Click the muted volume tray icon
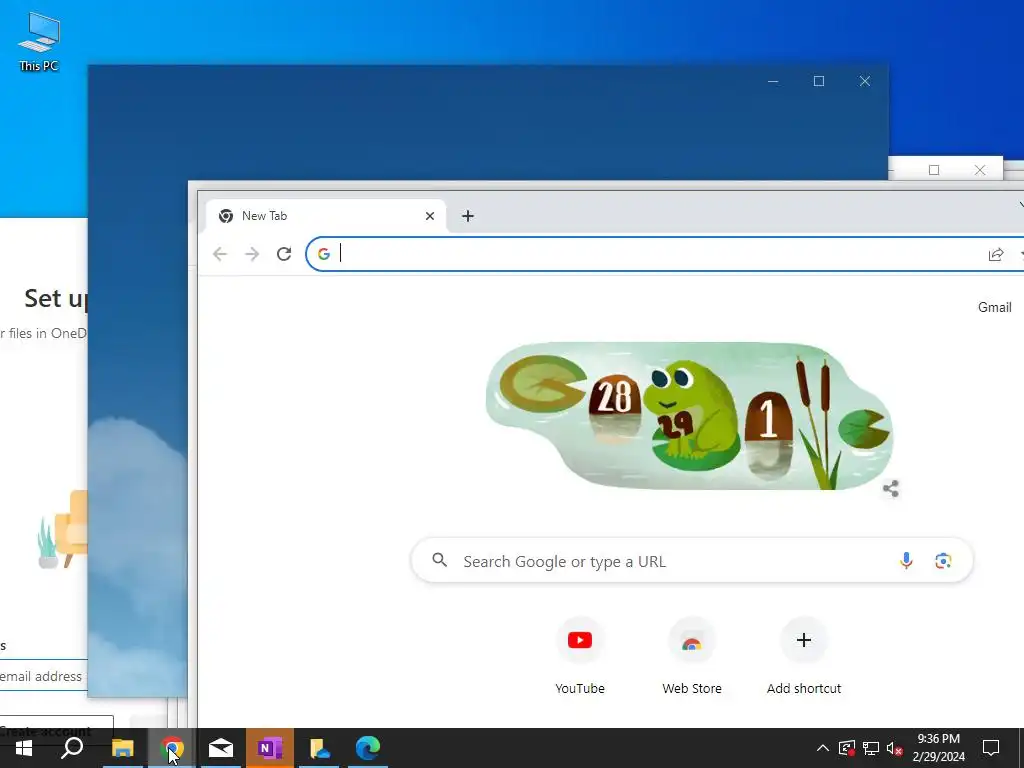 895,748
